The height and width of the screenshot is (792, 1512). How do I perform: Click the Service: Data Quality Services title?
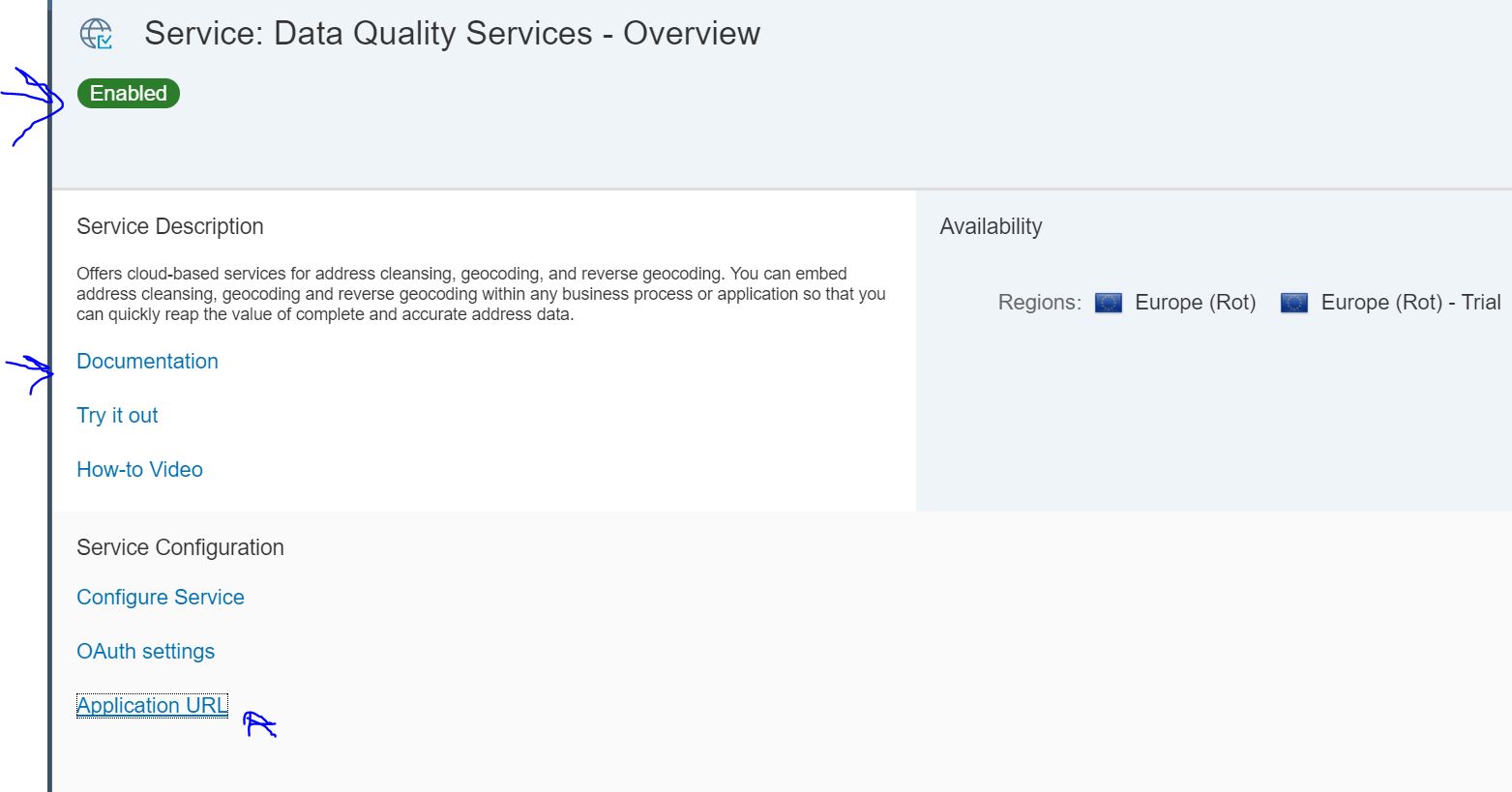click(x=452, y=34)
